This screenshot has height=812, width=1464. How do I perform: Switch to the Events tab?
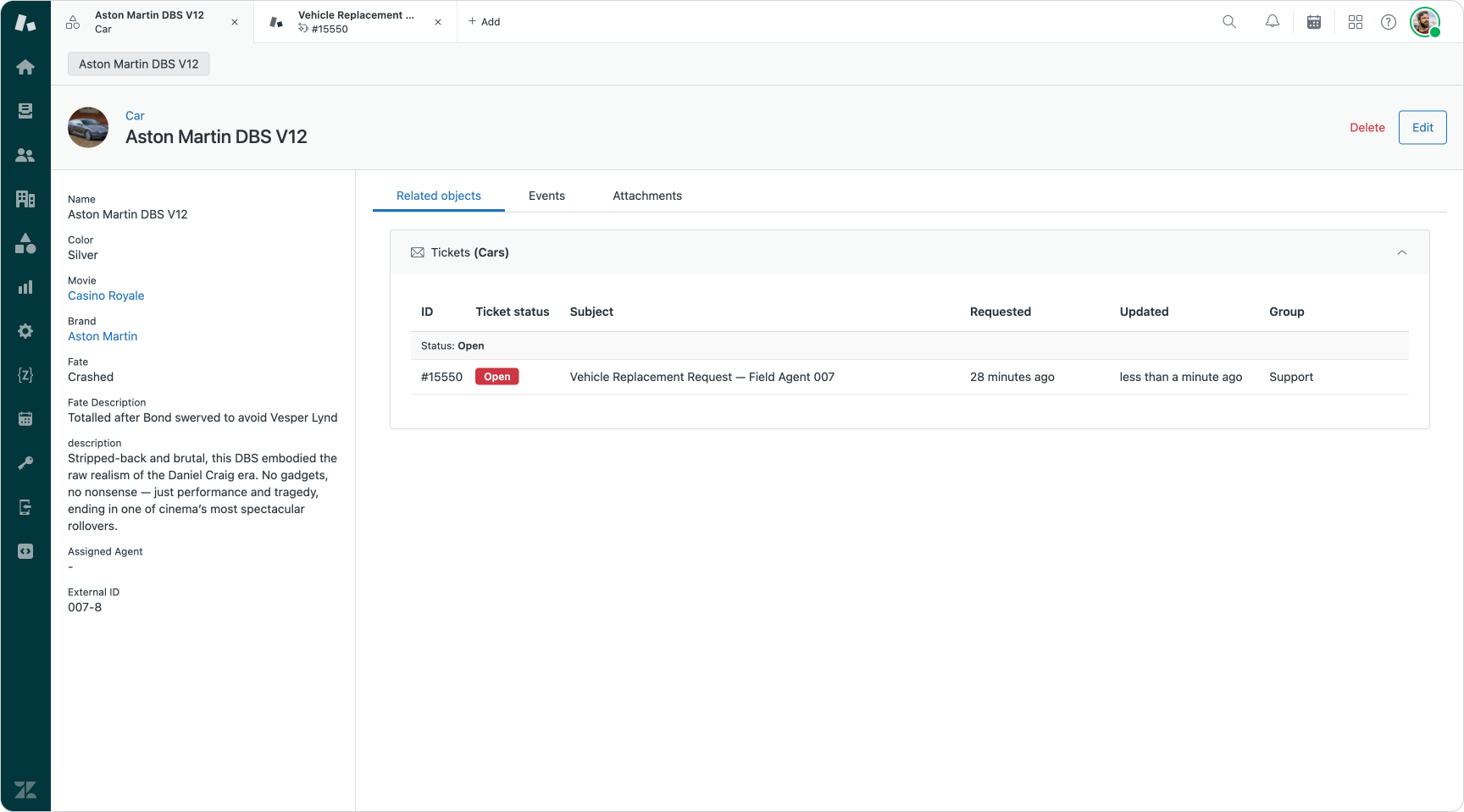[546, 196]
